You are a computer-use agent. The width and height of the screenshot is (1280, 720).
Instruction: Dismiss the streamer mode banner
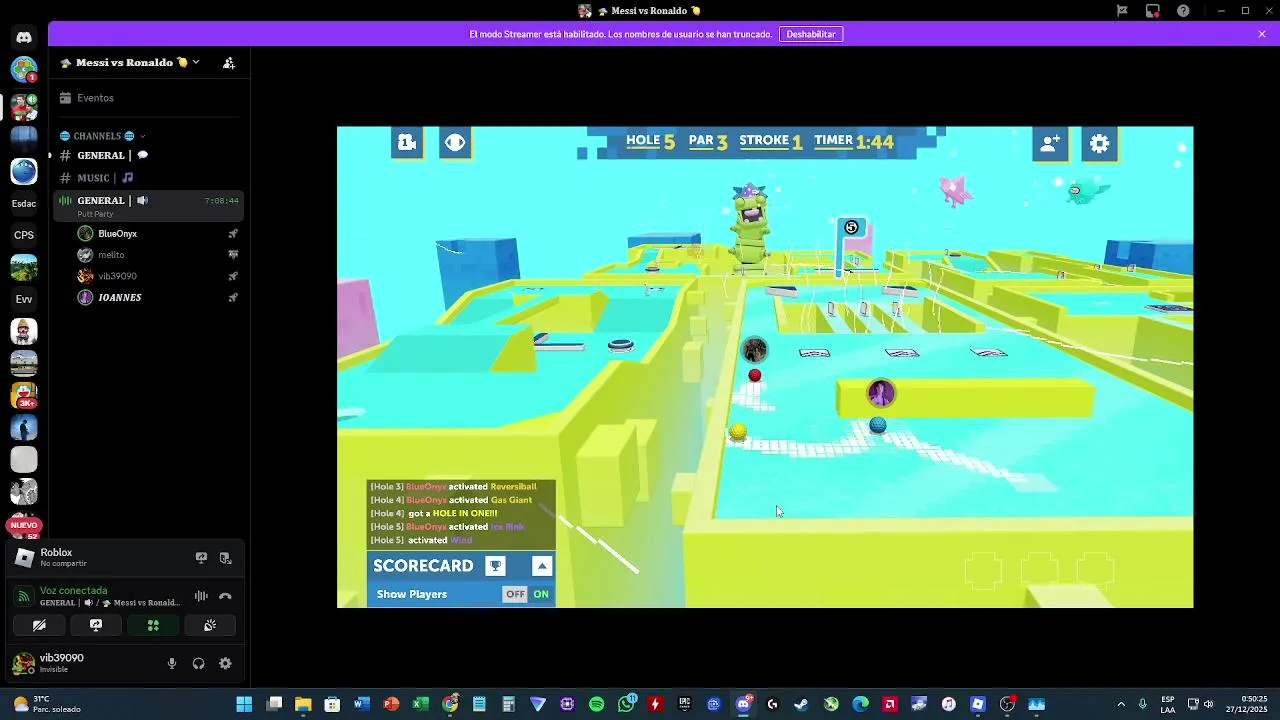pos(1262,34)
